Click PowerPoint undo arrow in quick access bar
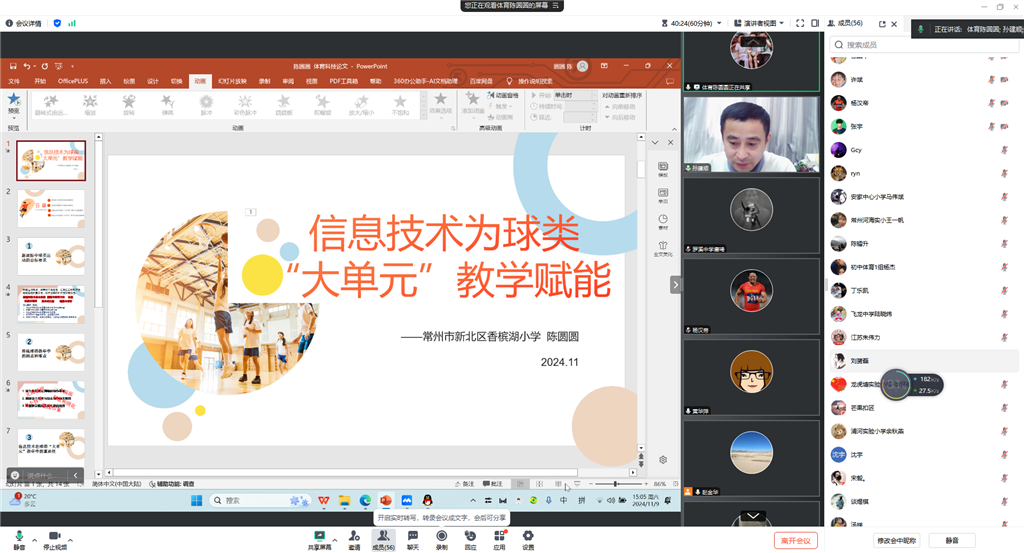1024x553 pixels. pyautogui.click(x=26, y=66)
